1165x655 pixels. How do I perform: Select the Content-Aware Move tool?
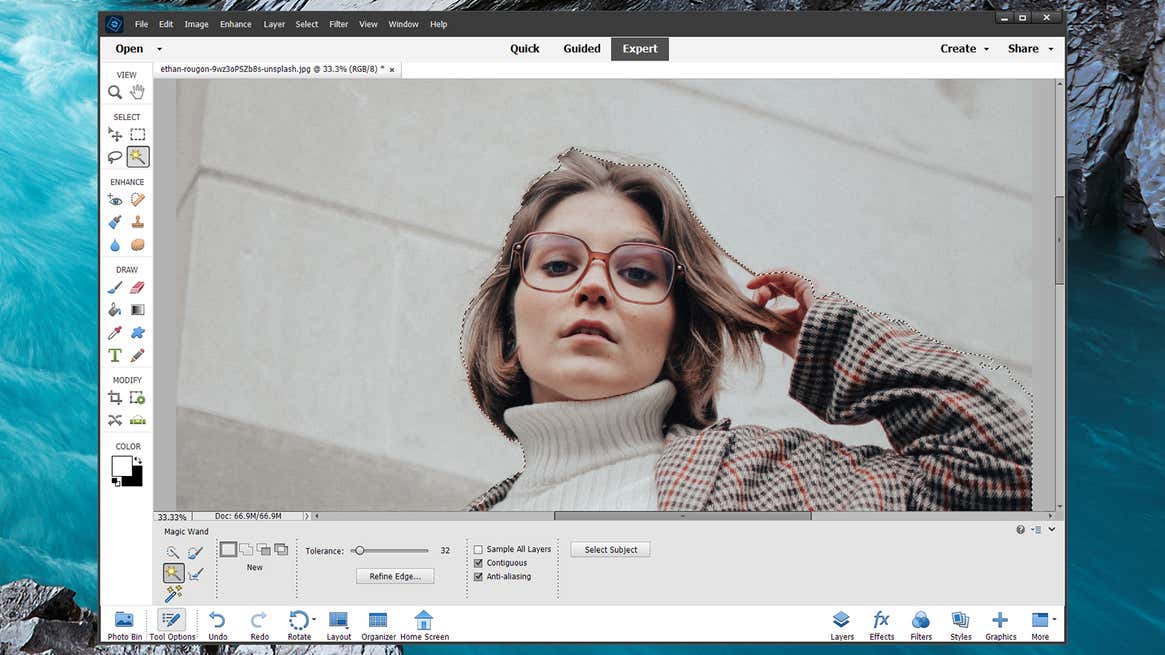pyautogui.click(x=115, y=420)
